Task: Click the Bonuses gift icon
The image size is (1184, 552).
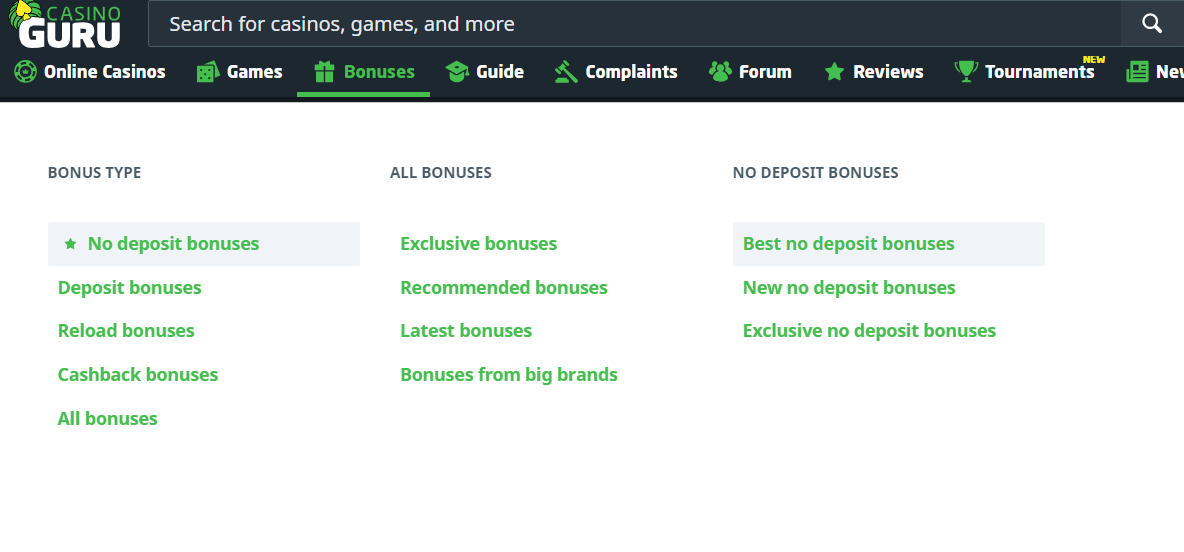Action: [x=323, y=72]
